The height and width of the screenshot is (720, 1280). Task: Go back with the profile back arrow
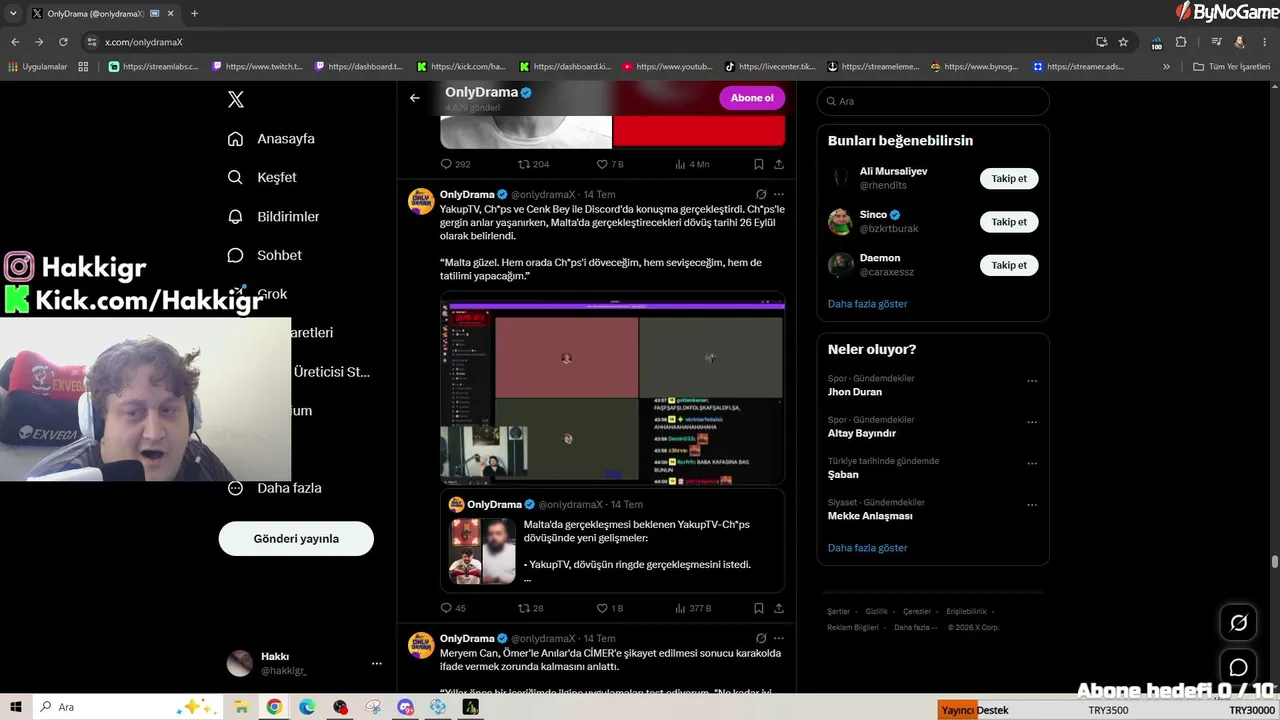pos(415,98)
